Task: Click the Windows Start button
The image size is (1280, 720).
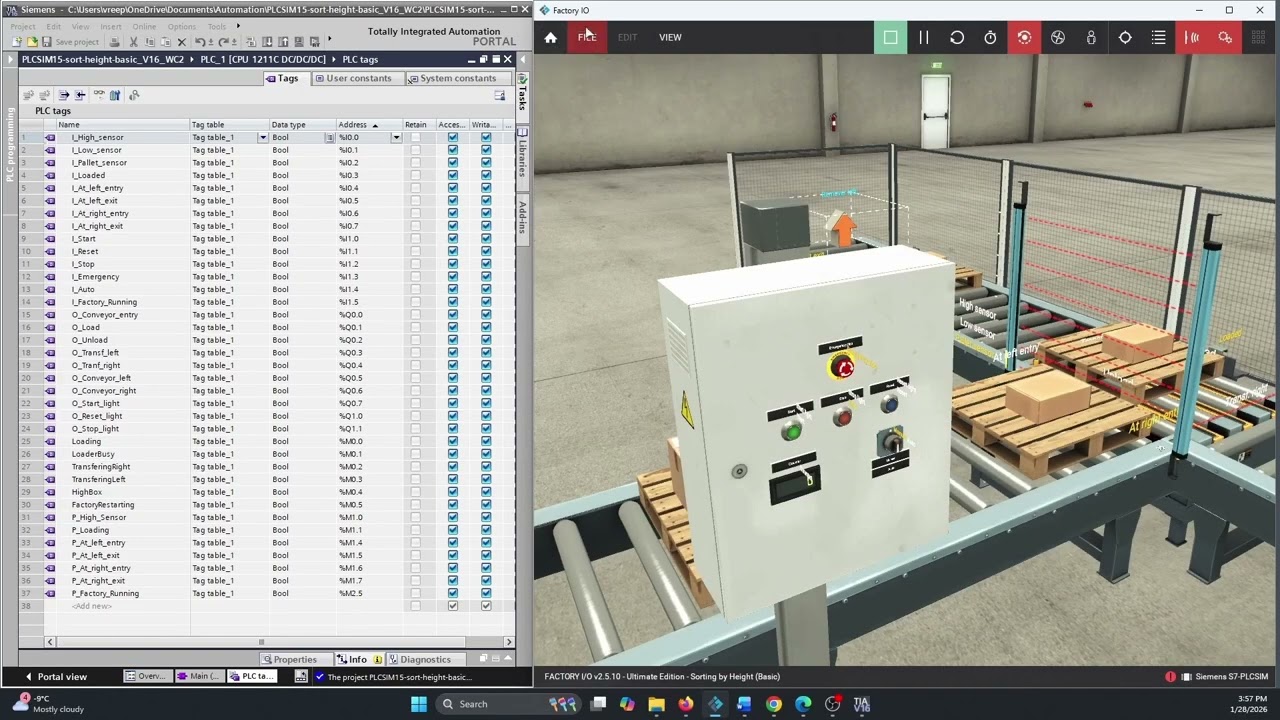Action: [x=419, y=704]
